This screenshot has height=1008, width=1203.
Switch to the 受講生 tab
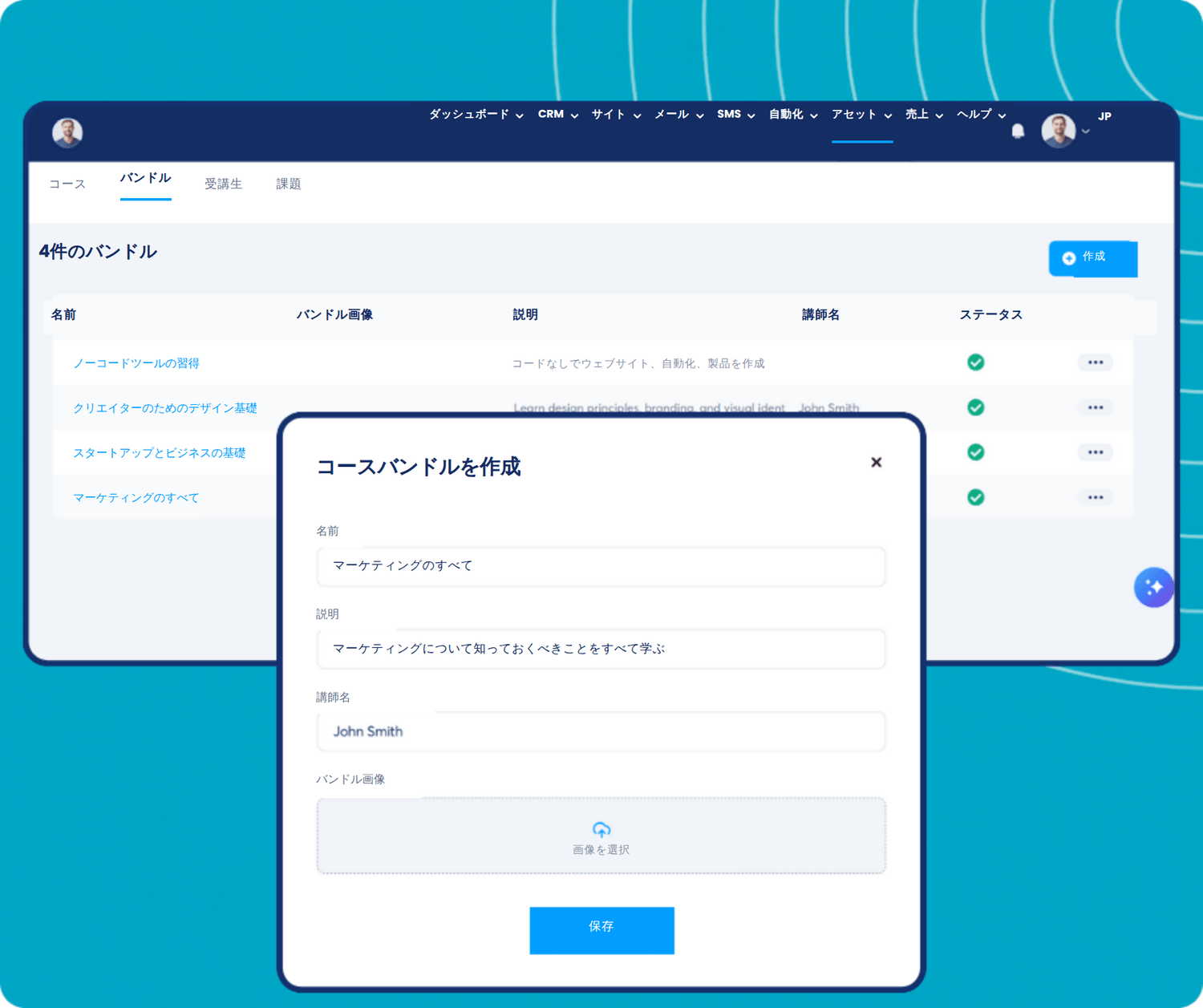tap(223, 184)
